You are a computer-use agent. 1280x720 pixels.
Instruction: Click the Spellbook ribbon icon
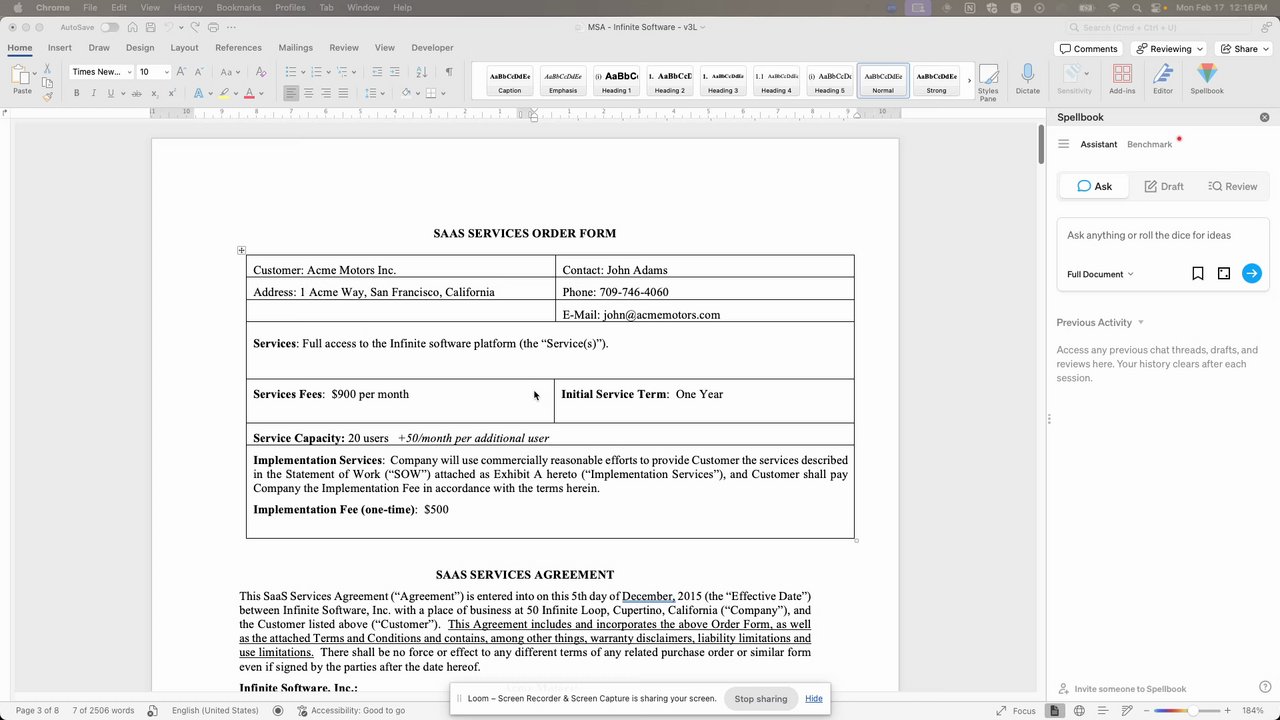[1207, 79]
